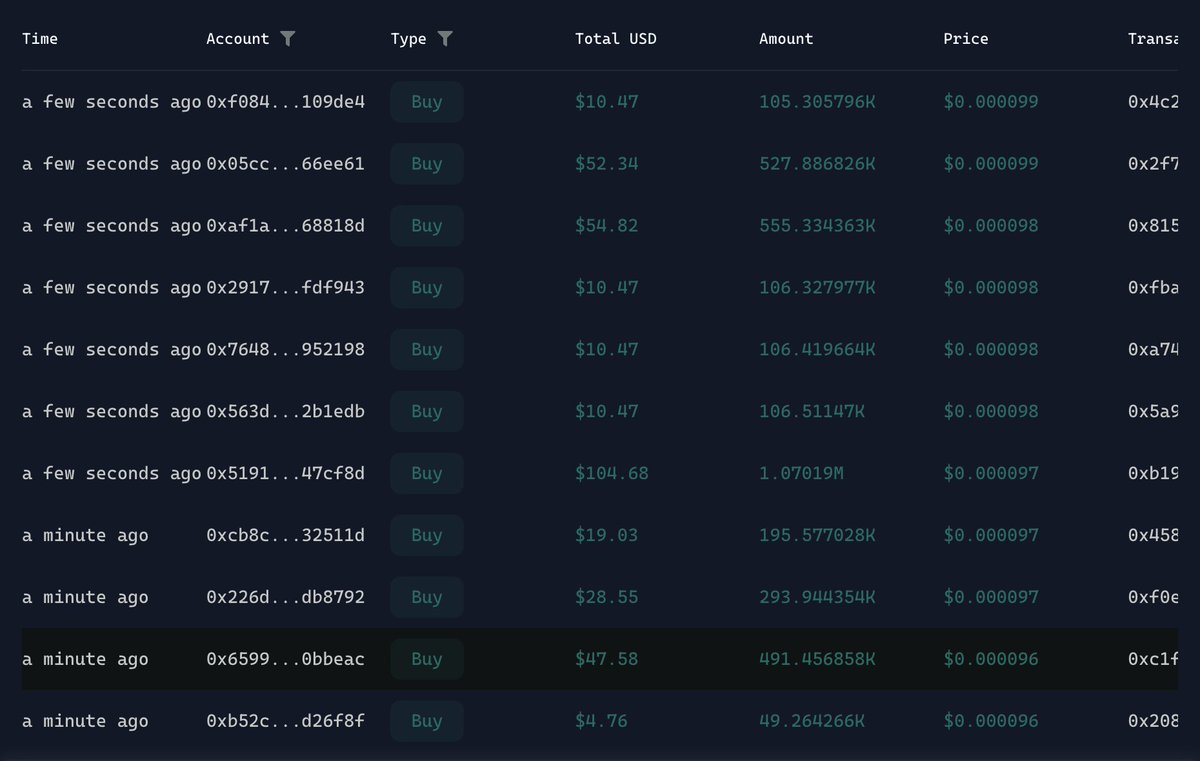Select the 527.886826K amount cell
The height and width of the screenshot is (761, 1200).
point(818,164)
